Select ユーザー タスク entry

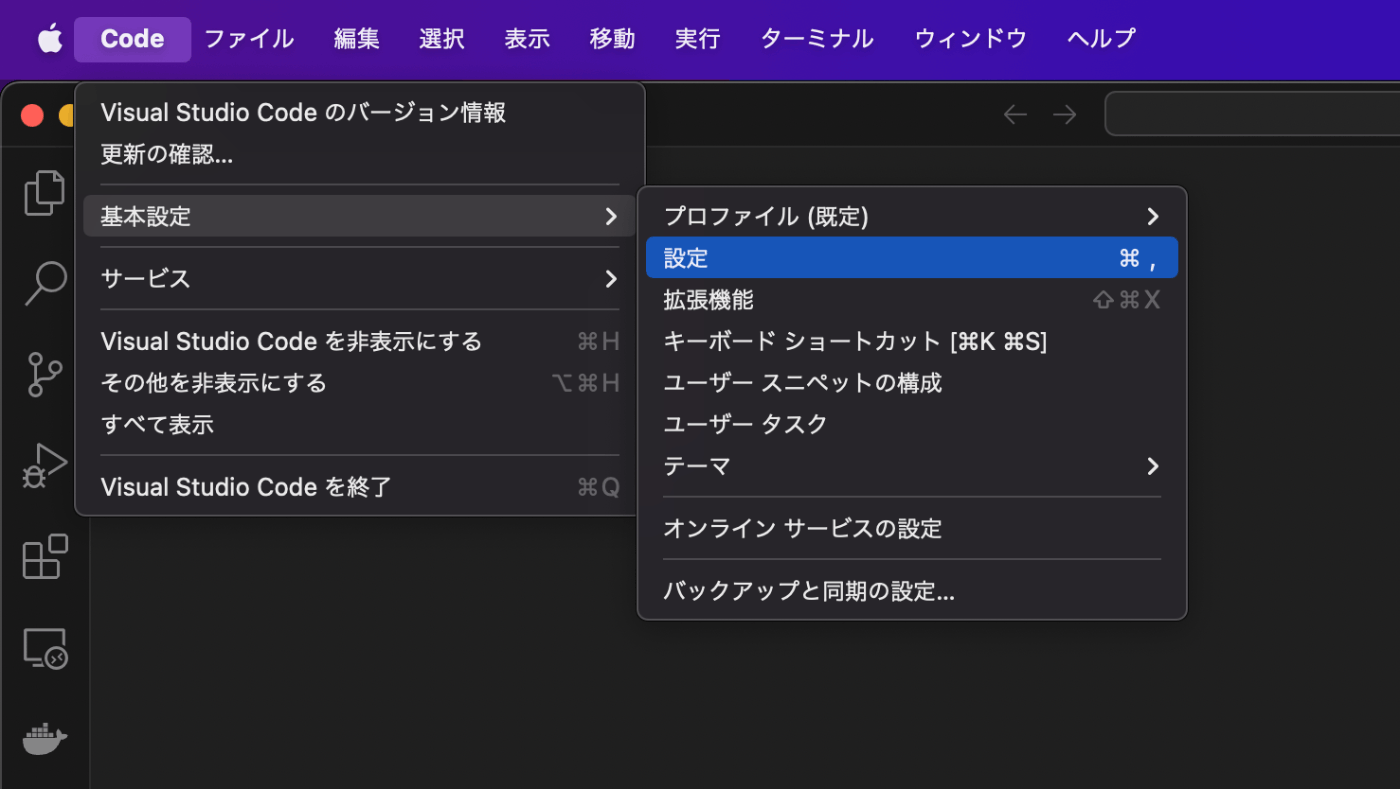coord(912,425)
